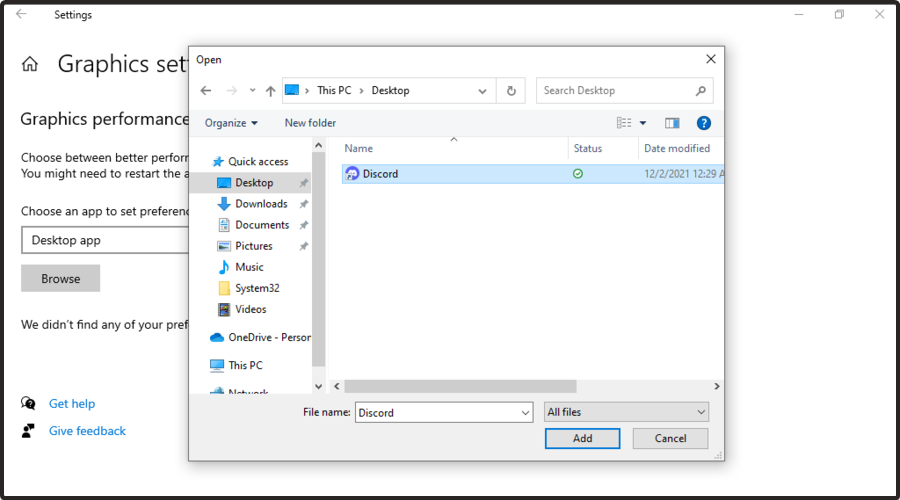Close the Open dialog with X
900x500 pixels.
(711, 59)
